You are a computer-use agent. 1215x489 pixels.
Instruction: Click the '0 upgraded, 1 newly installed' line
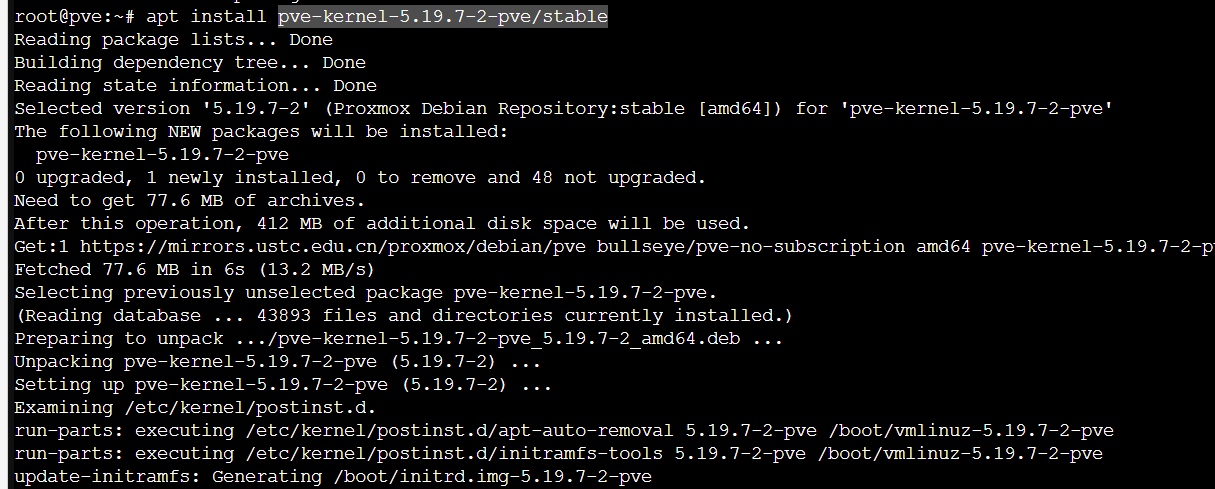(360, 177)
